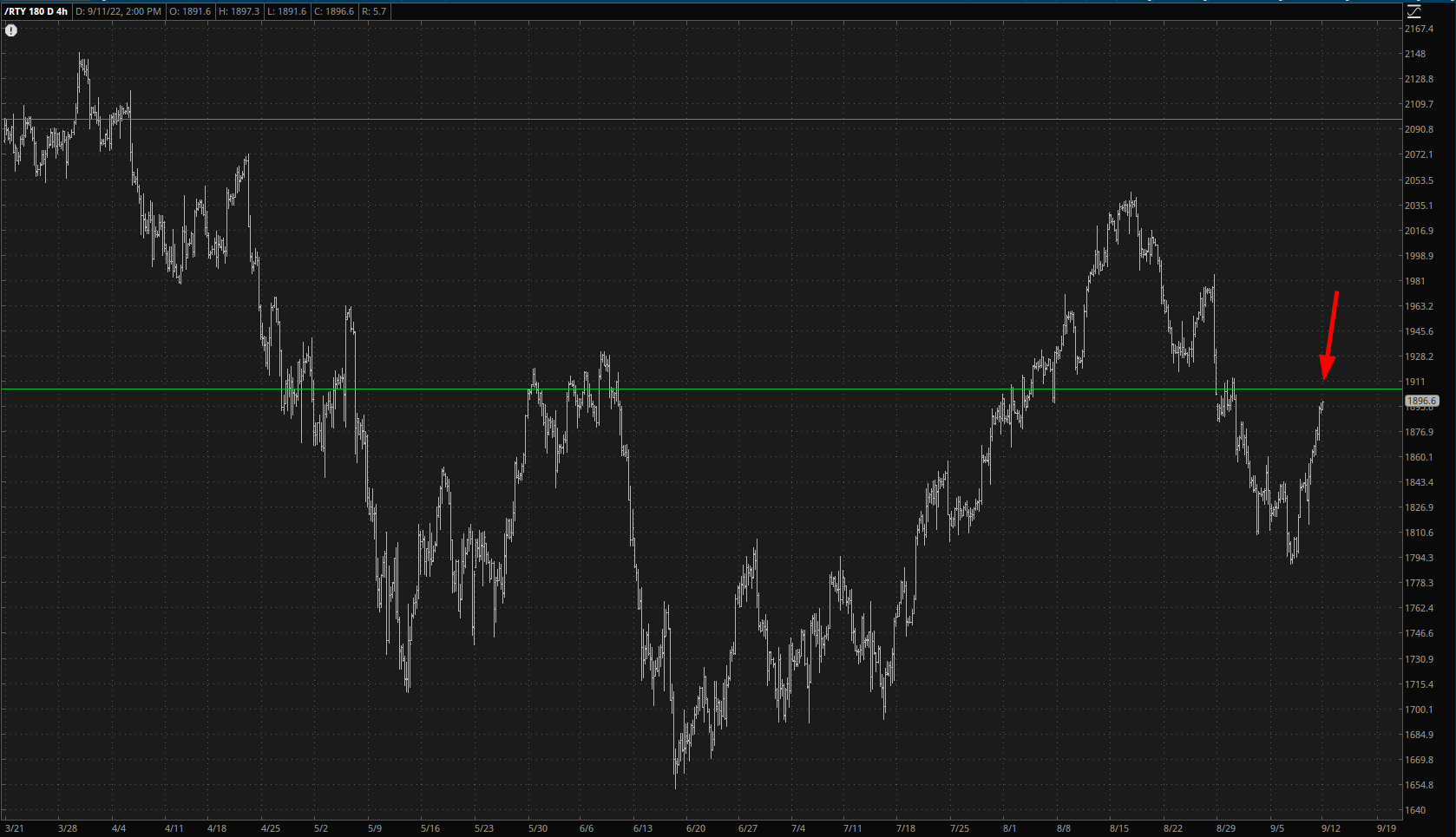
Task: Click the 1911 label on price axis
Action: (1414, 382)
